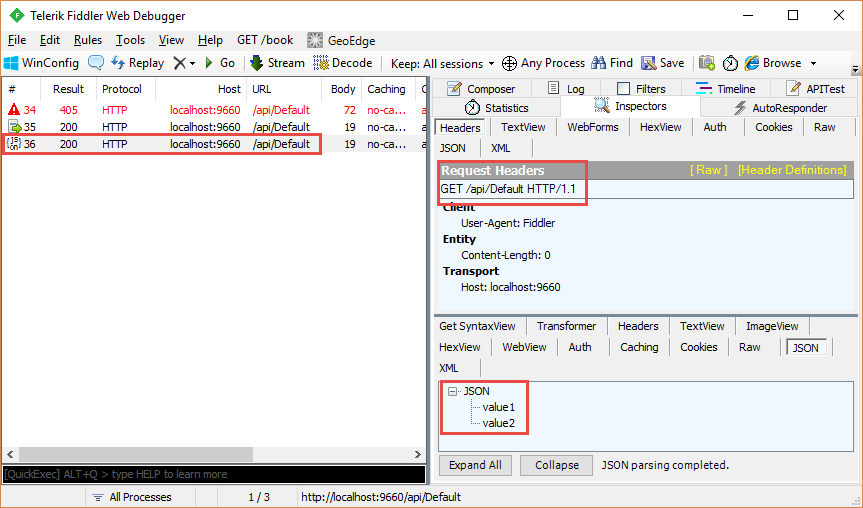Switch to the Timeline tab
Image resolution: width=863 pixels, height=508 pixels.
pyautogui.click(x=725, y=89)
